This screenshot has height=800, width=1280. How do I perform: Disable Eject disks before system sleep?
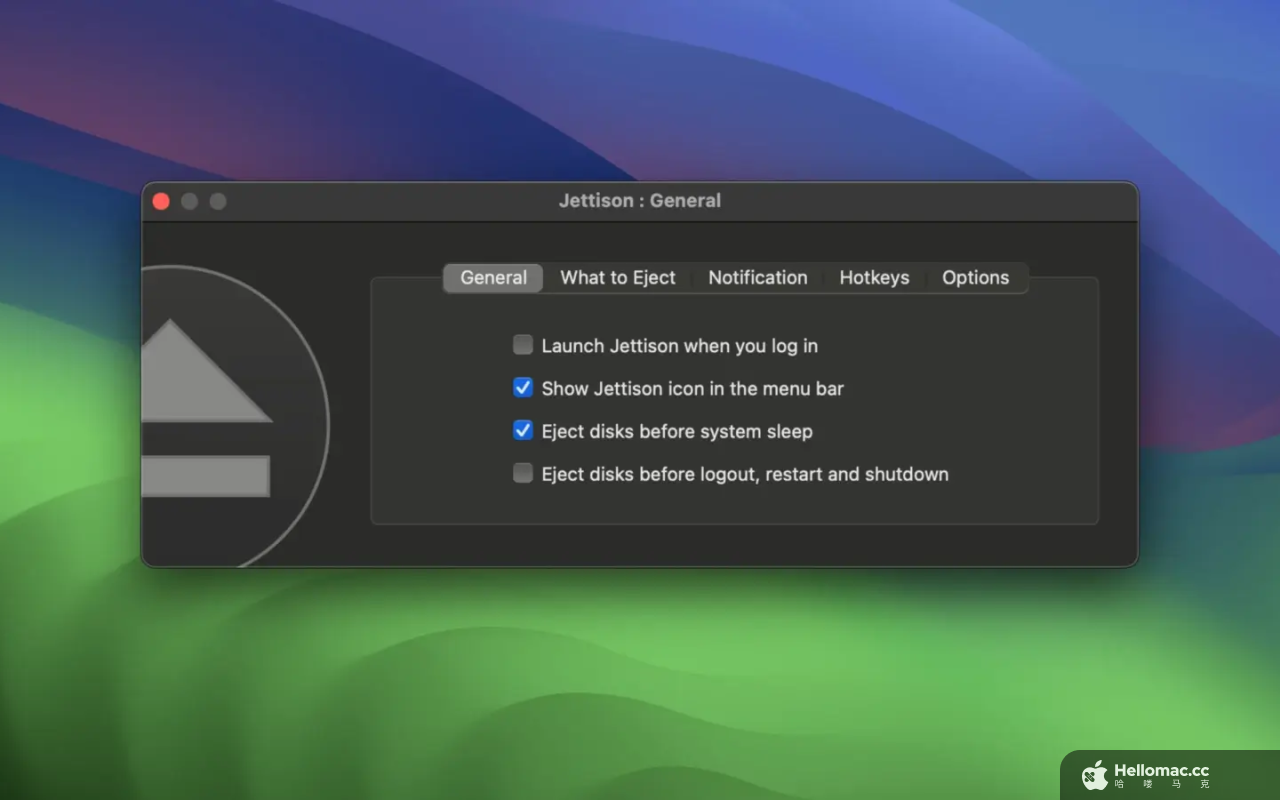523,431
